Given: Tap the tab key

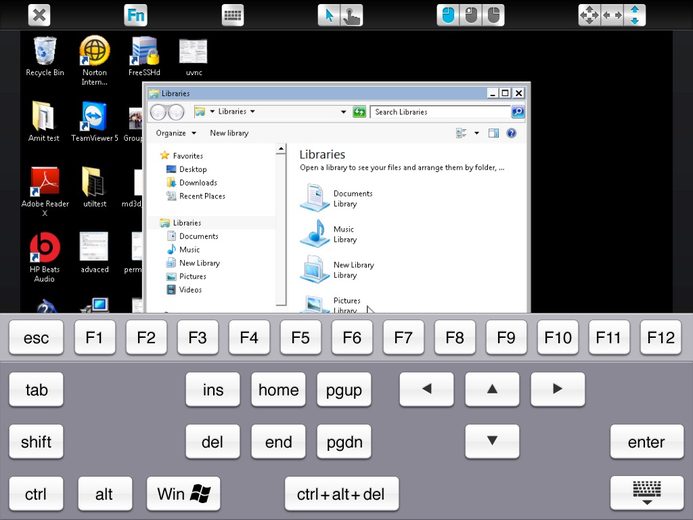Looking at the screenshot, I should (x=36, y=390).
